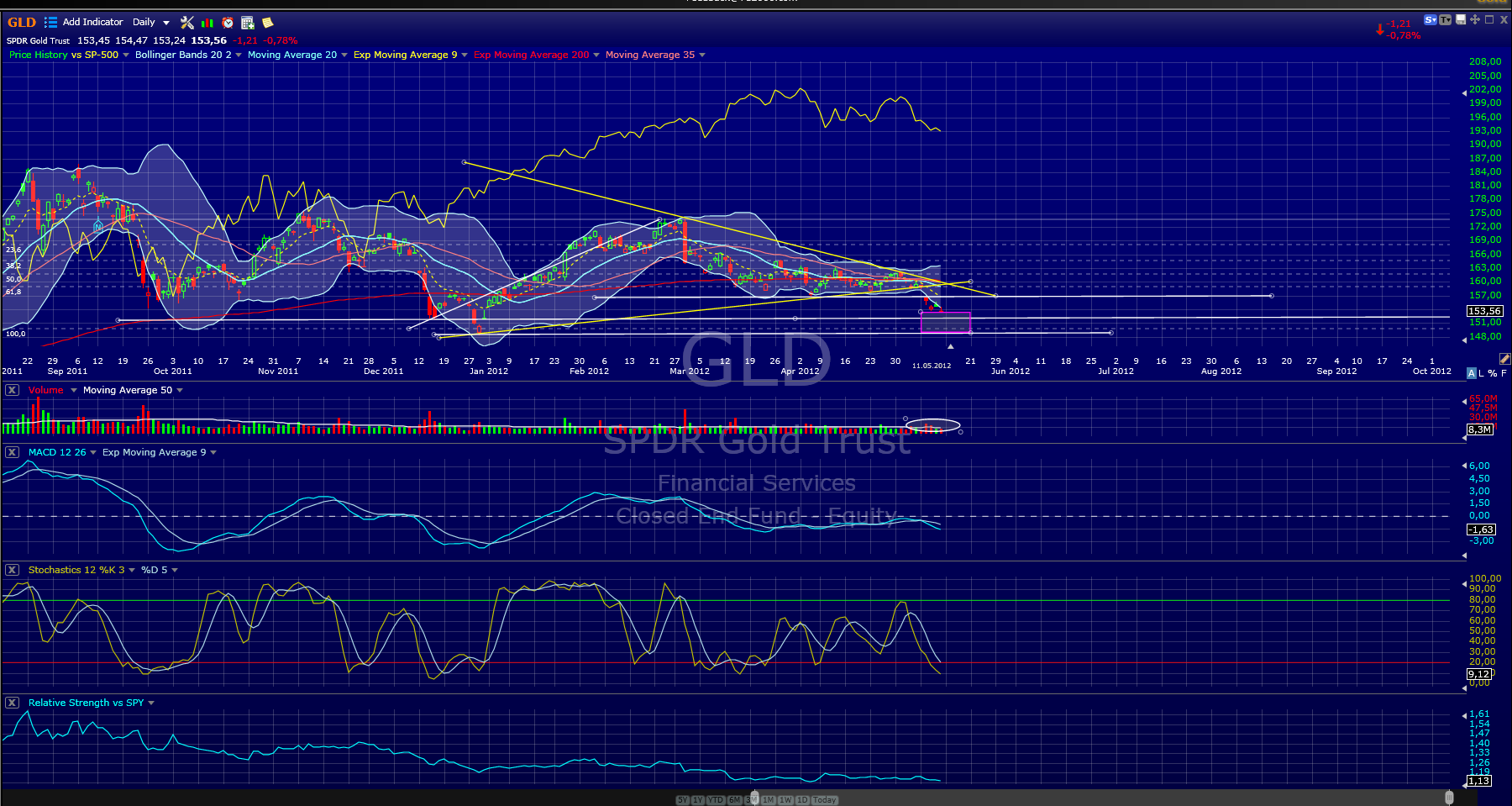Expand Exp Moving Average 9 dropdown in price panel

point(465,55)
